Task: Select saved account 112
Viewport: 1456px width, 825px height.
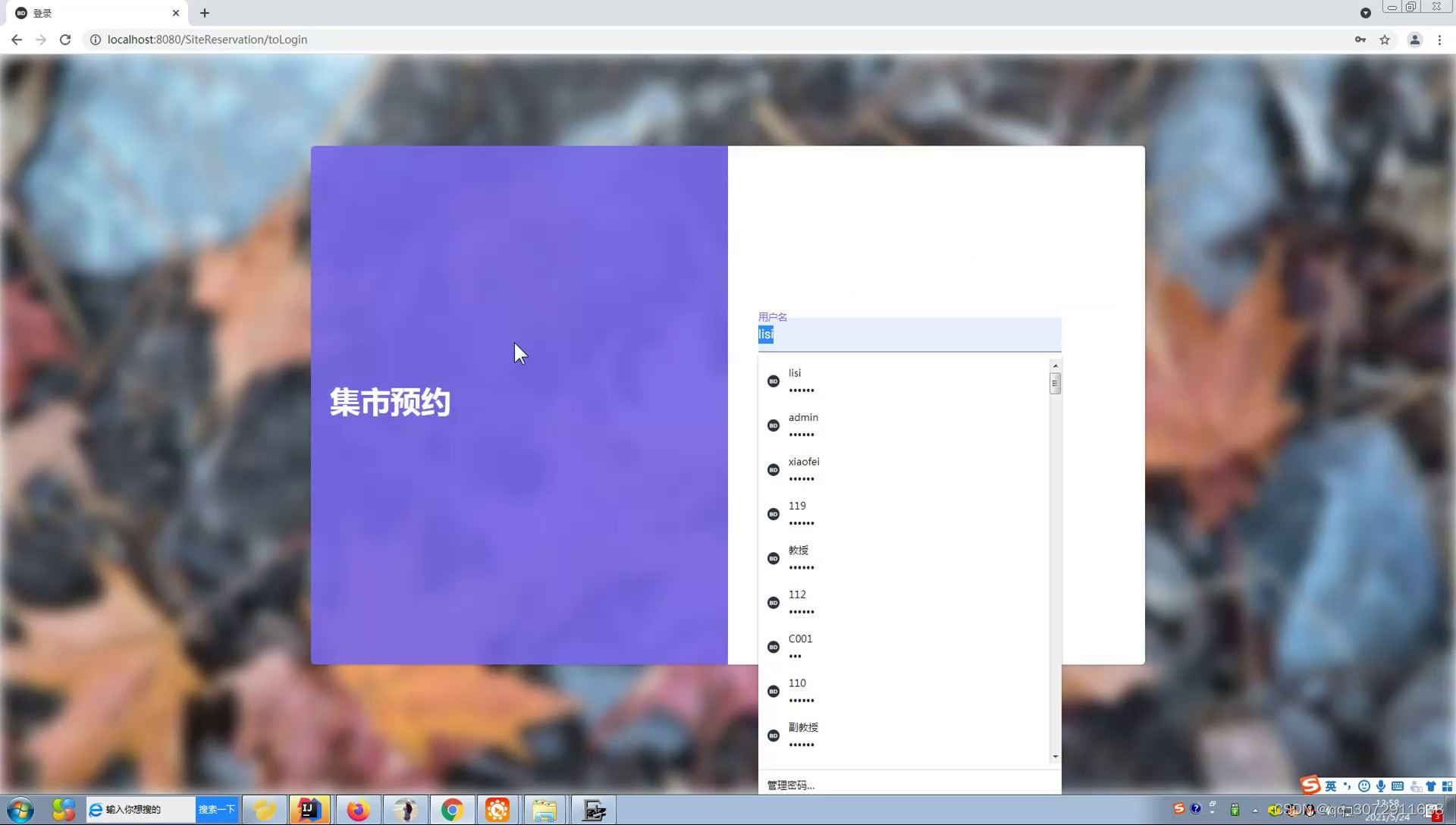Action: [x=903, y=603]
